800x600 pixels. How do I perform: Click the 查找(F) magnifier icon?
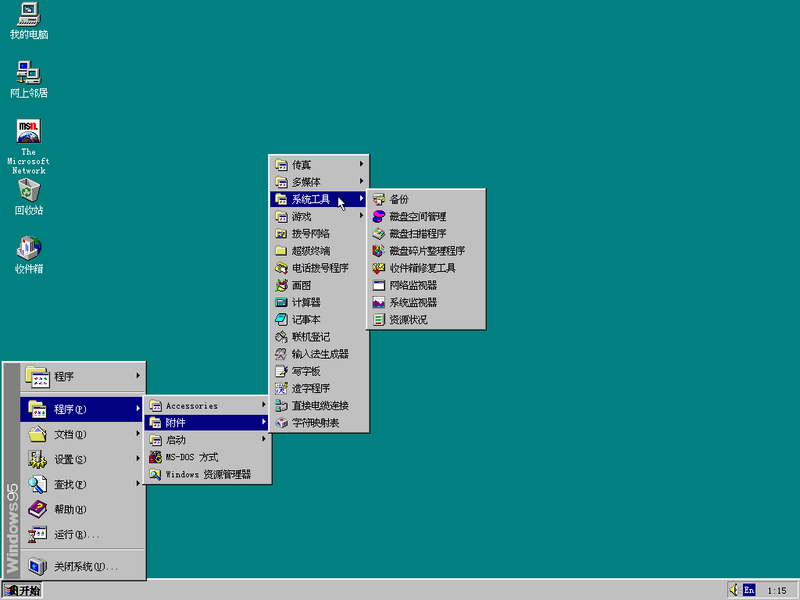[37, 484]
